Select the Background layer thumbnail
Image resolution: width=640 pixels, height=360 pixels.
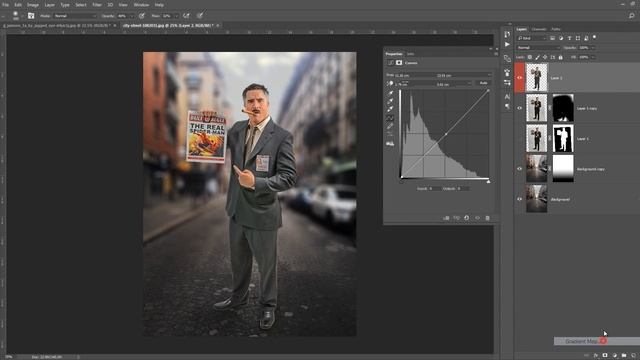click(x=536, y=199)
